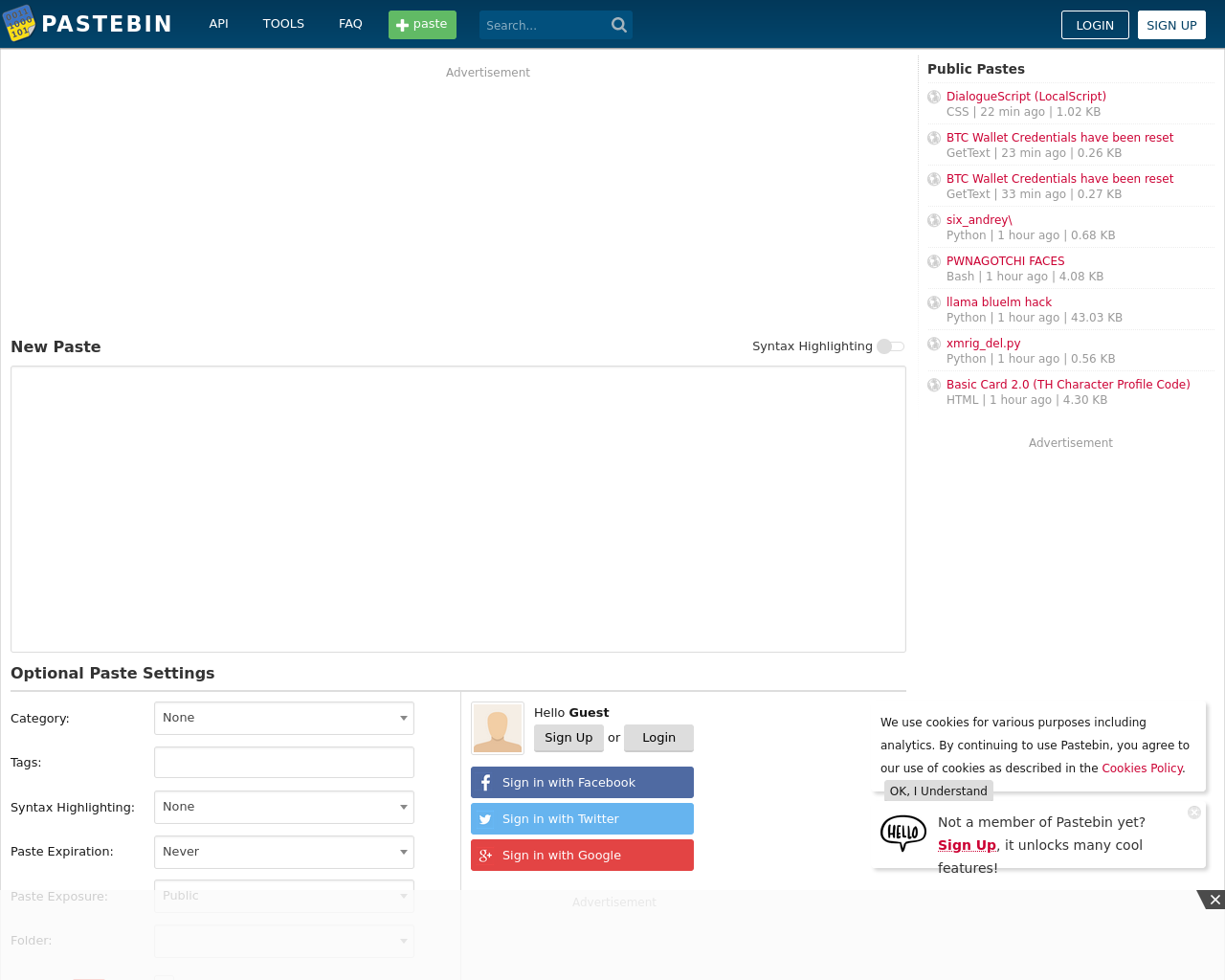Viewport: 1225px width, 980px height.
Task: Click the search magnifier icon
Action: [619, 25]
